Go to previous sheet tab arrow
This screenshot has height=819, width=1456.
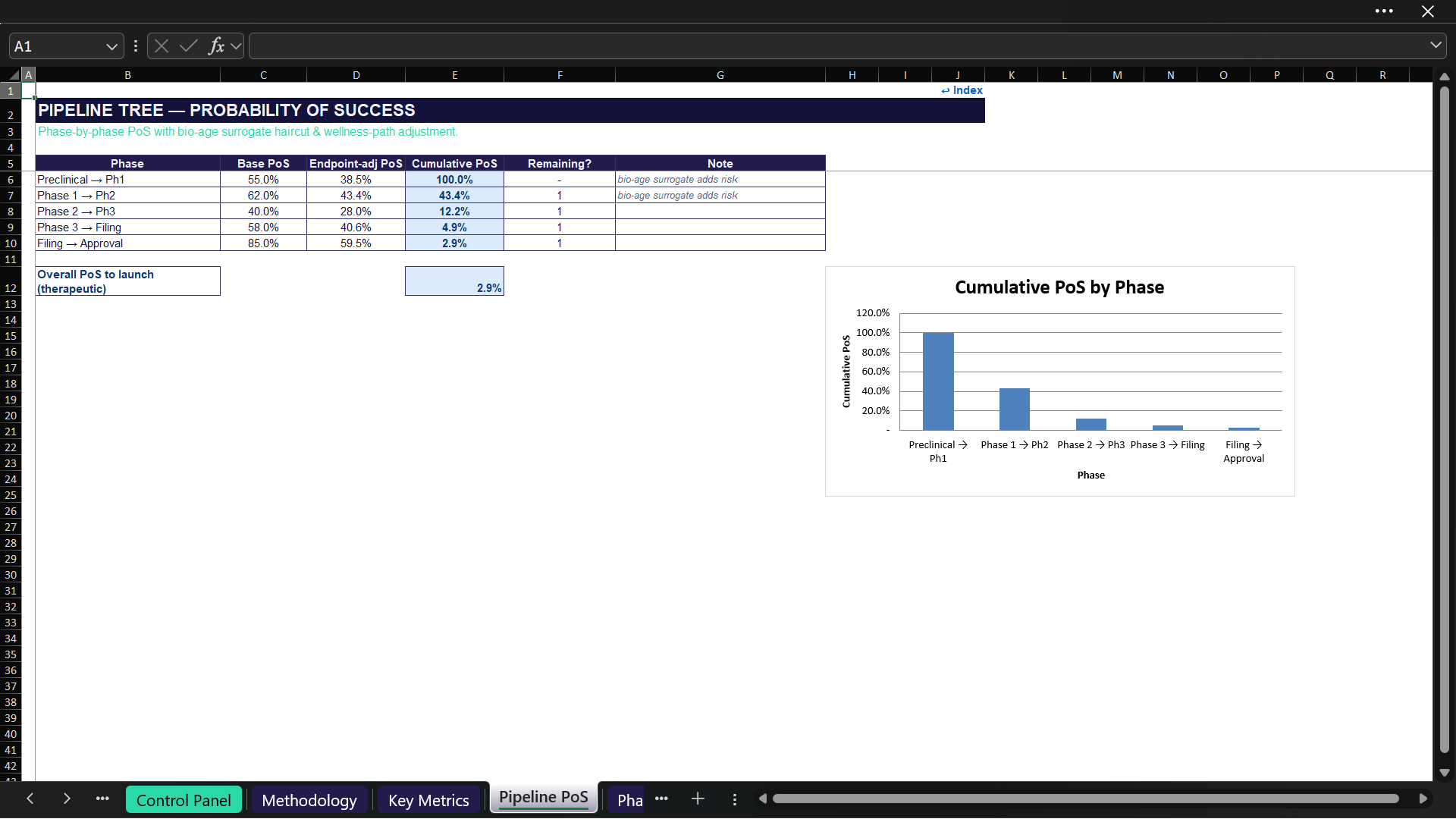30,799
